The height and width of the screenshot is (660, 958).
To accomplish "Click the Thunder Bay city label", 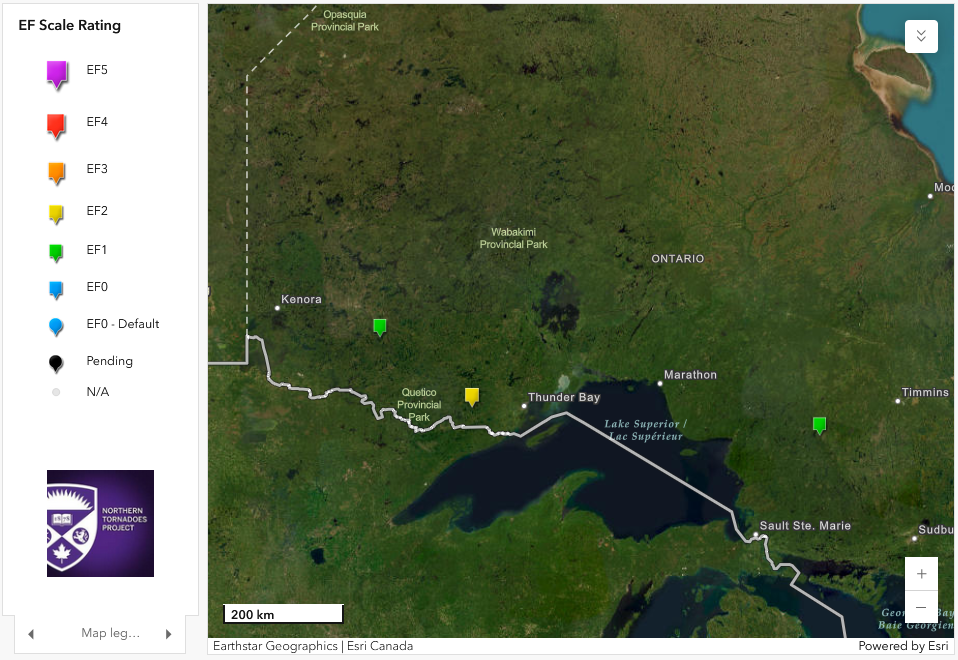I will pos(564,398).
